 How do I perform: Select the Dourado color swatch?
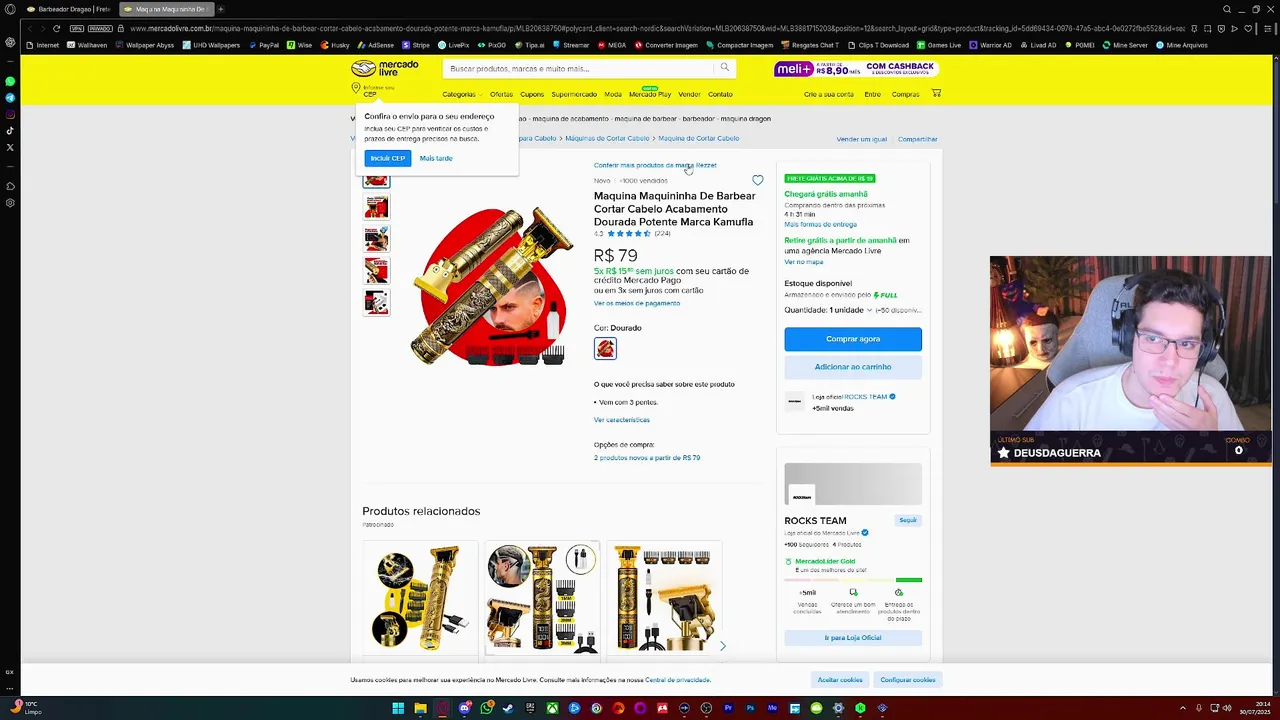point(605,349)
